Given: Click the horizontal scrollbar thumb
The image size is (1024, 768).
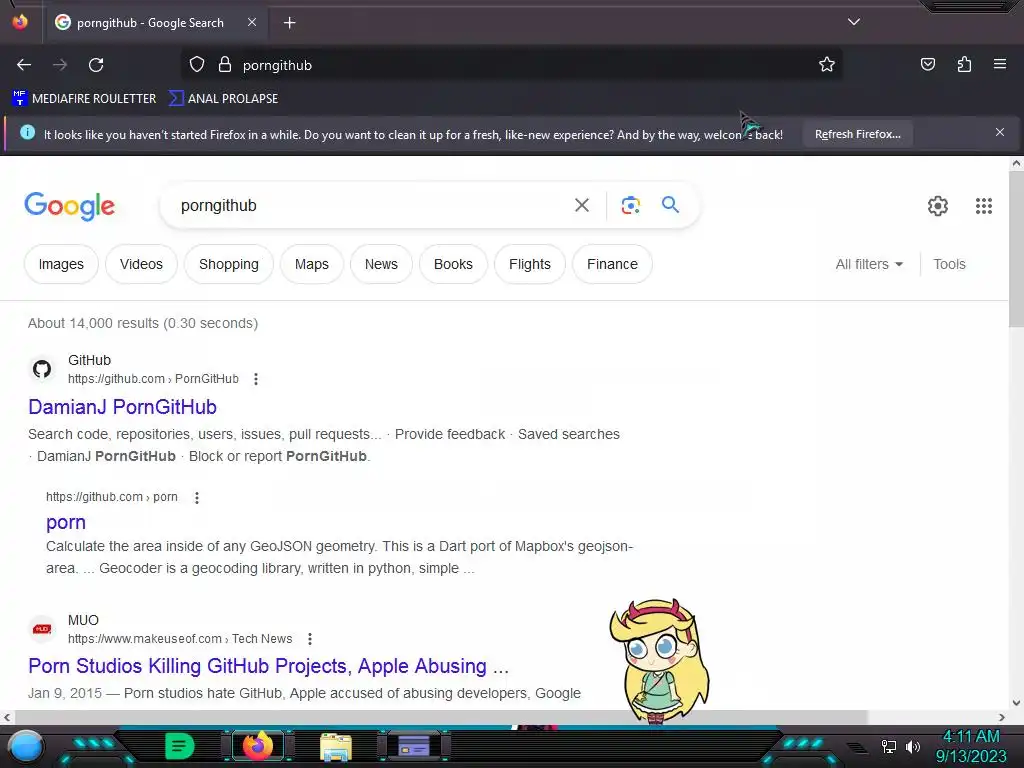Looking at the screenshot, I should point(440,717).
